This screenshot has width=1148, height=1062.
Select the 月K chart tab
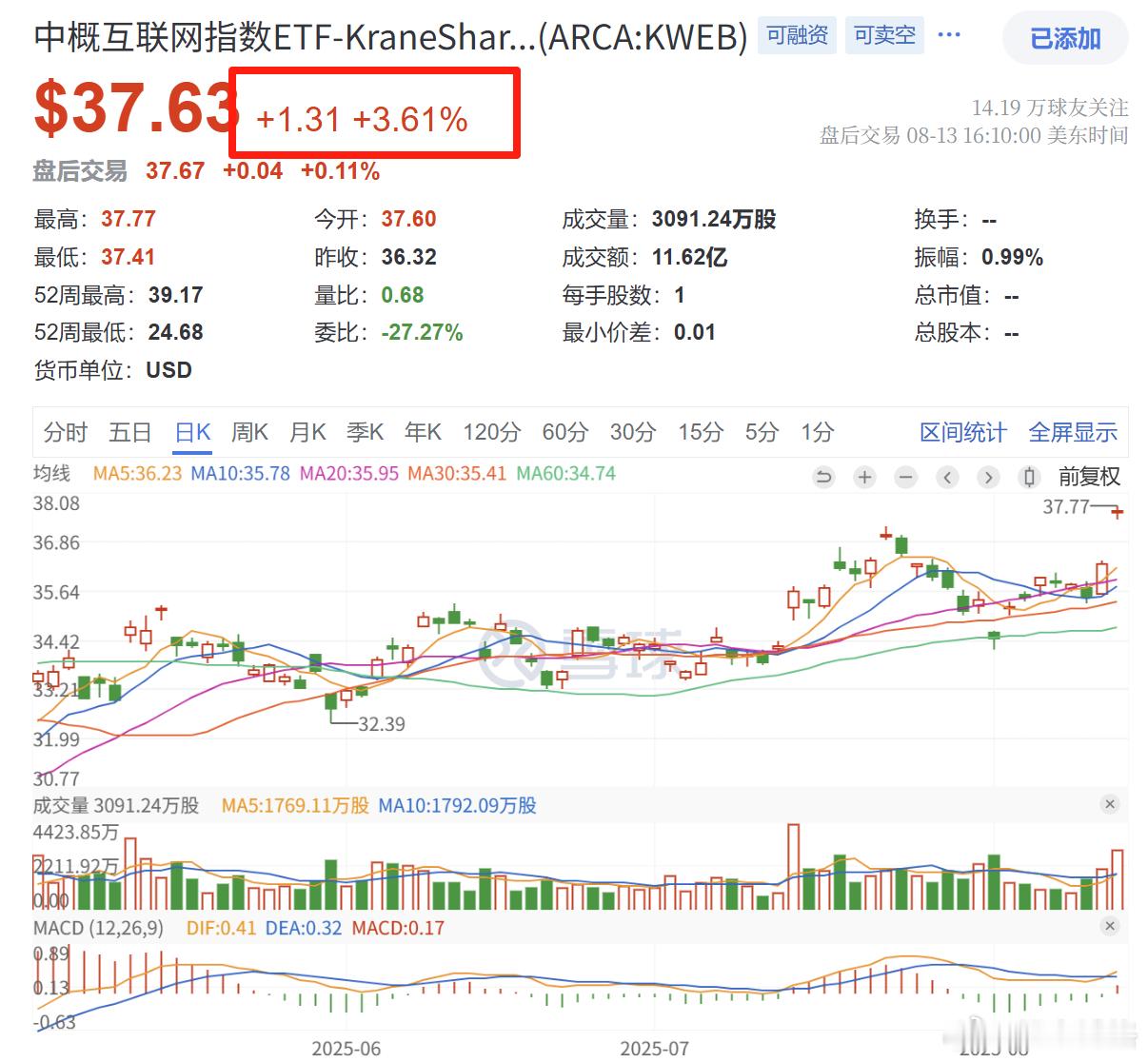point(307,432)
